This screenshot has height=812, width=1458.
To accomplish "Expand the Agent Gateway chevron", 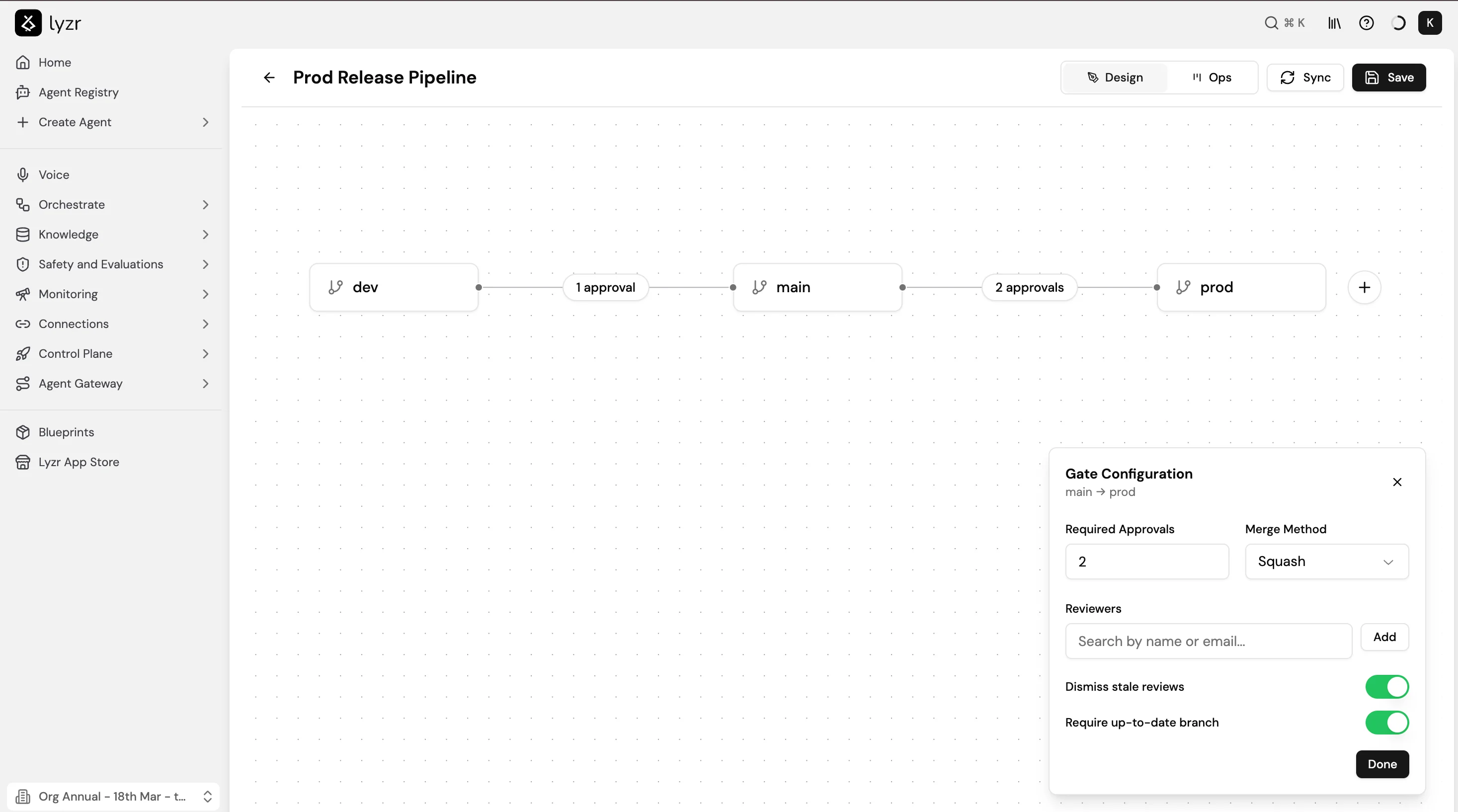I will [205, 384].
